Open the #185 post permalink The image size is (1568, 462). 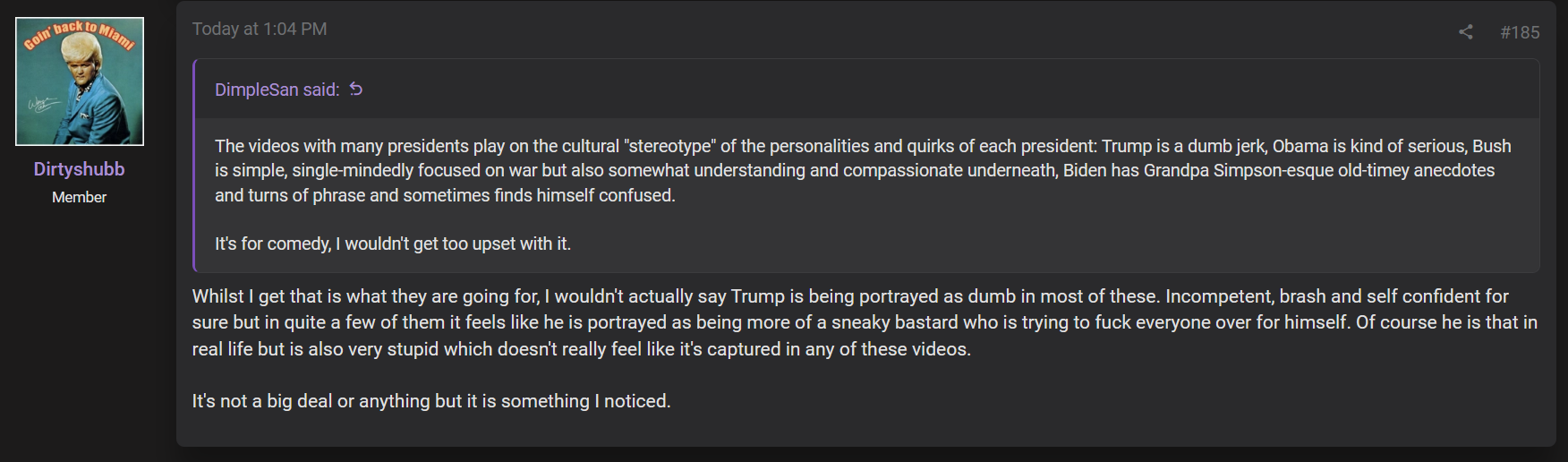coord(1520,32)
